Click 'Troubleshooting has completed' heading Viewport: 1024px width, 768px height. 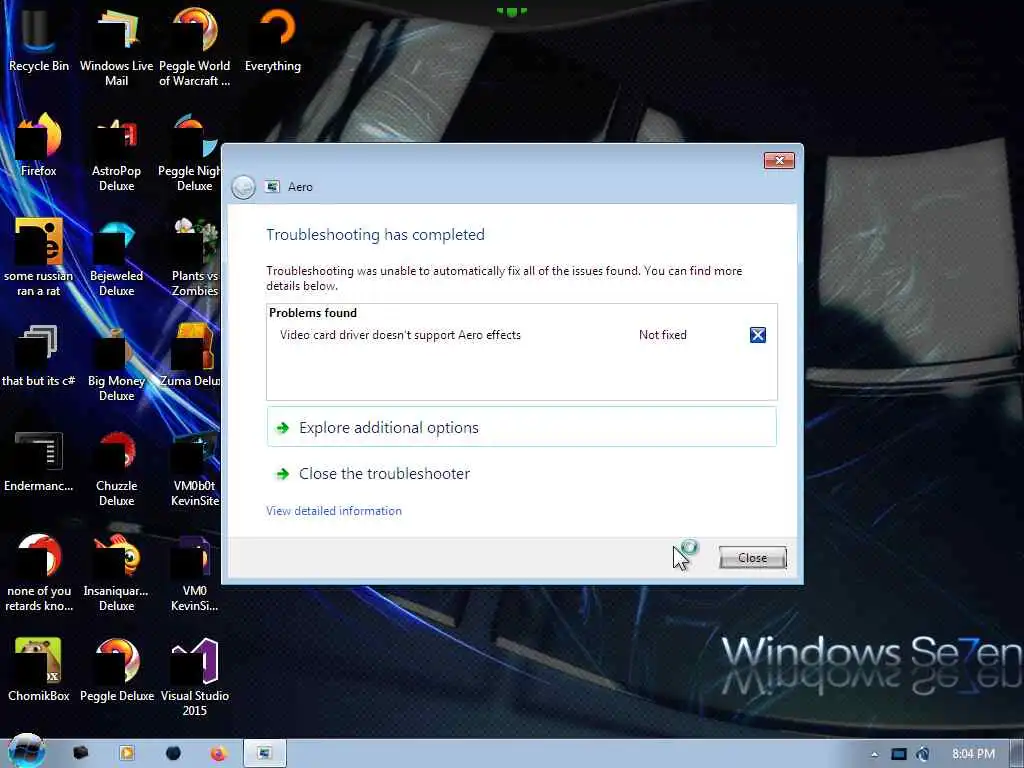pos(376,234)
